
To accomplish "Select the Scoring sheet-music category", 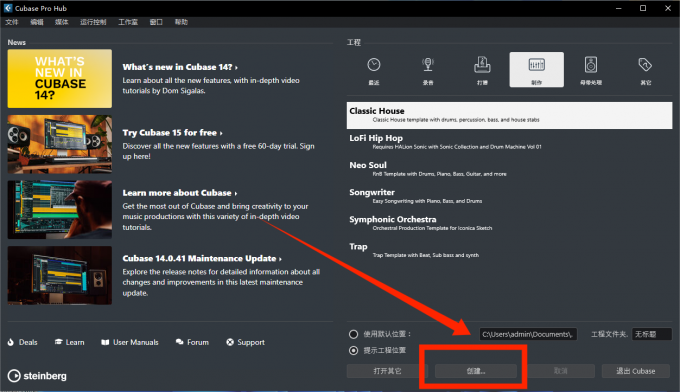I will pos(482,70).
